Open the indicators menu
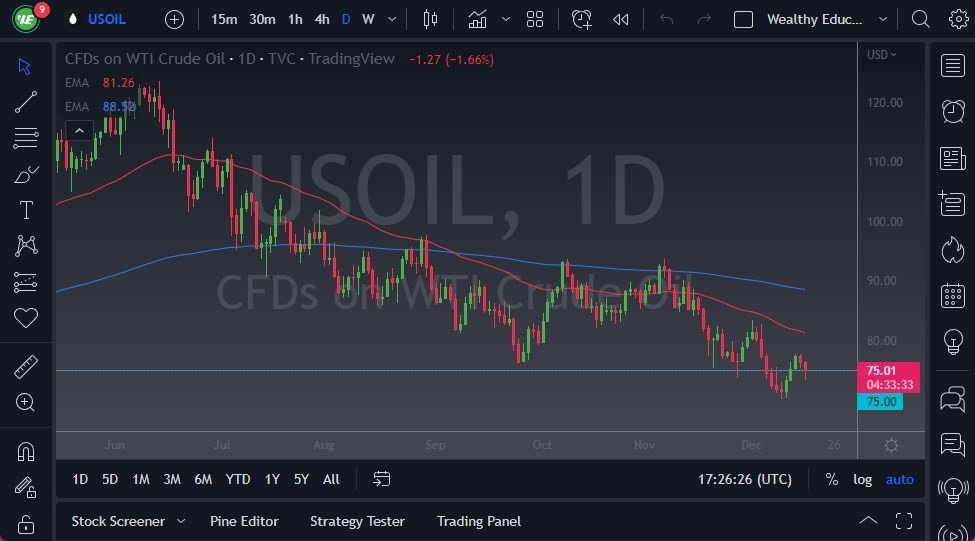This screenshot has height=541, width=975. pos(477,19)
